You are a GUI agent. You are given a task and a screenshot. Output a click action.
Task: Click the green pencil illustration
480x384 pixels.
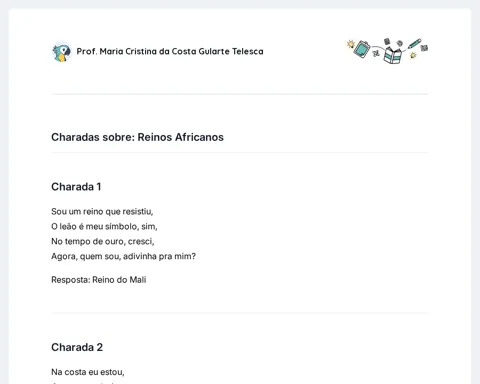pos(415,44)
